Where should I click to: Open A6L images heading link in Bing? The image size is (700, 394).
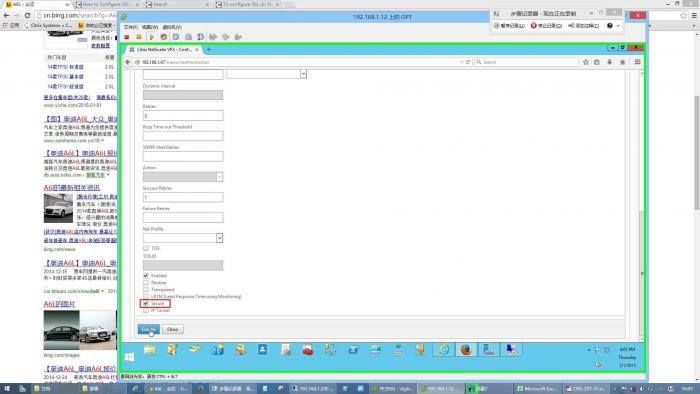point(59,304)
